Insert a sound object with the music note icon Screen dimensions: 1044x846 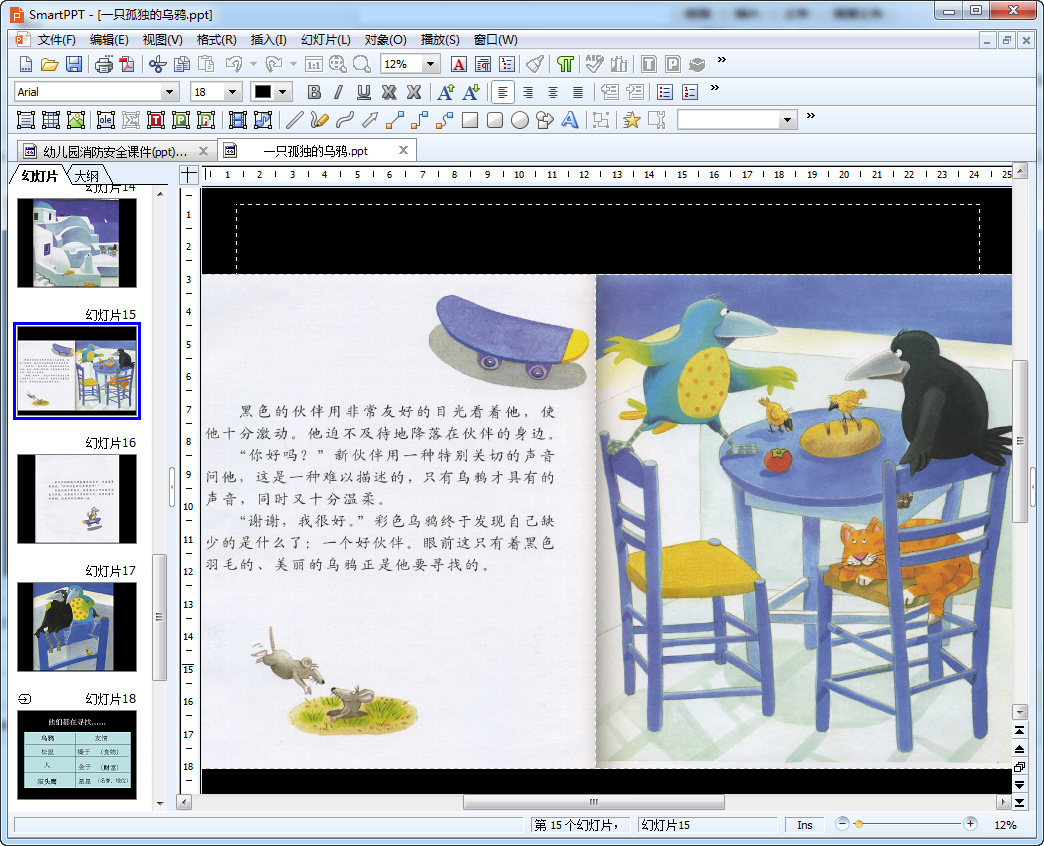pyautogui.click(x=263, y=120)
